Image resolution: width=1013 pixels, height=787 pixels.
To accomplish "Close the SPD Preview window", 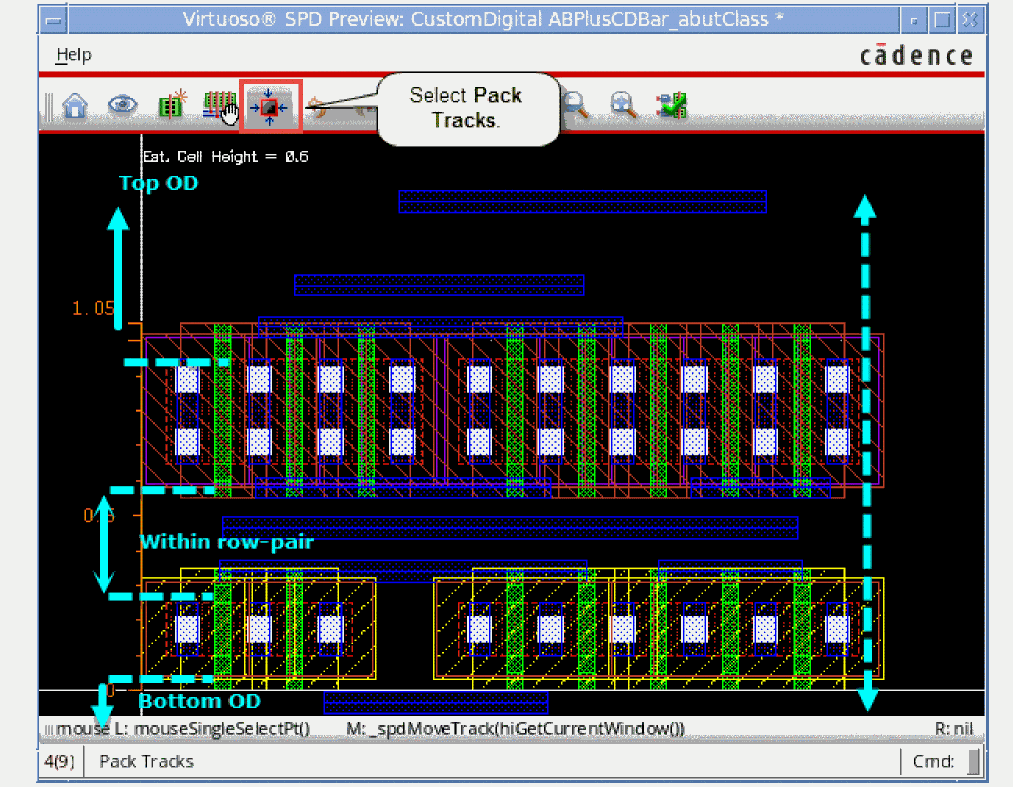I will (969, 19).
